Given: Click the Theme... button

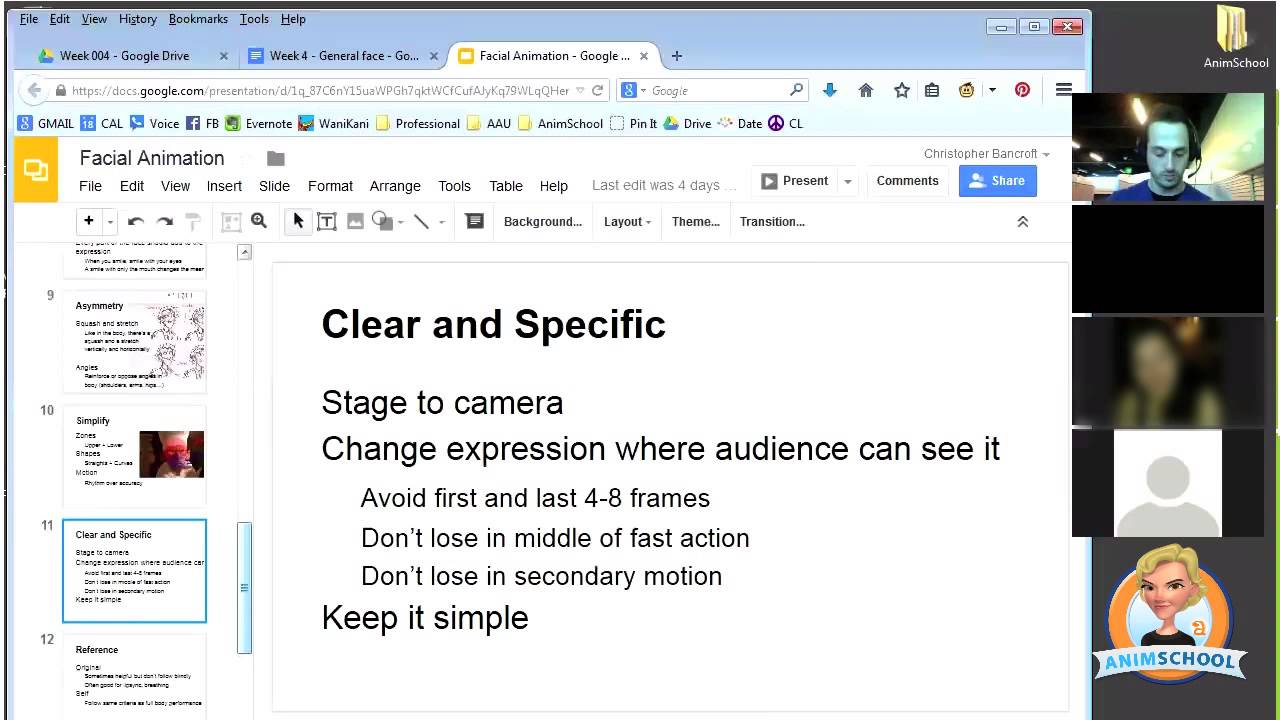Looking at the screenshot, I should (x=696, y=222).
